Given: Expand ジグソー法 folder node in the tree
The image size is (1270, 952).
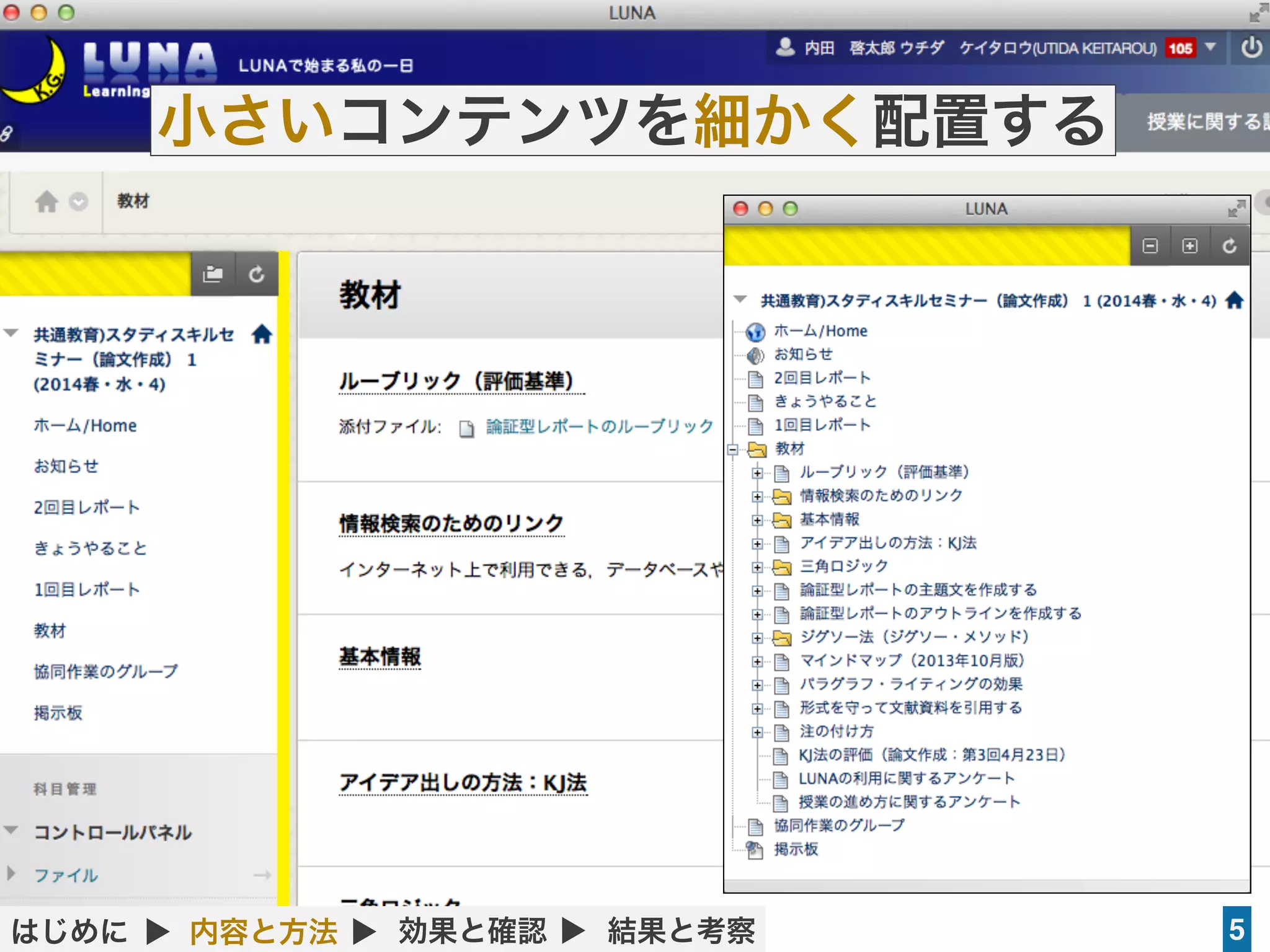Looking at the screenshot, I should (x=757, y=638).
